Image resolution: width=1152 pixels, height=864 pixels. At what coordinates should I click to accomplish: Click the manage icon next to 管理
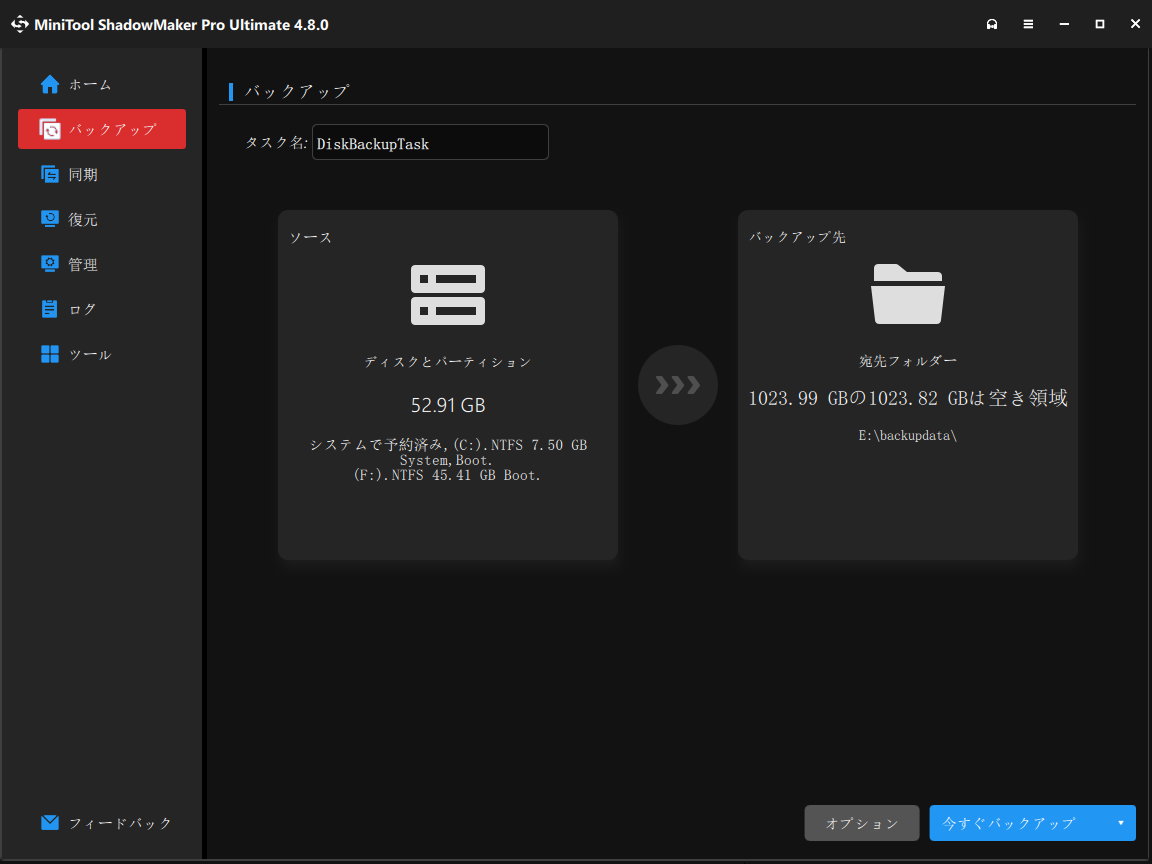point(49,264)
